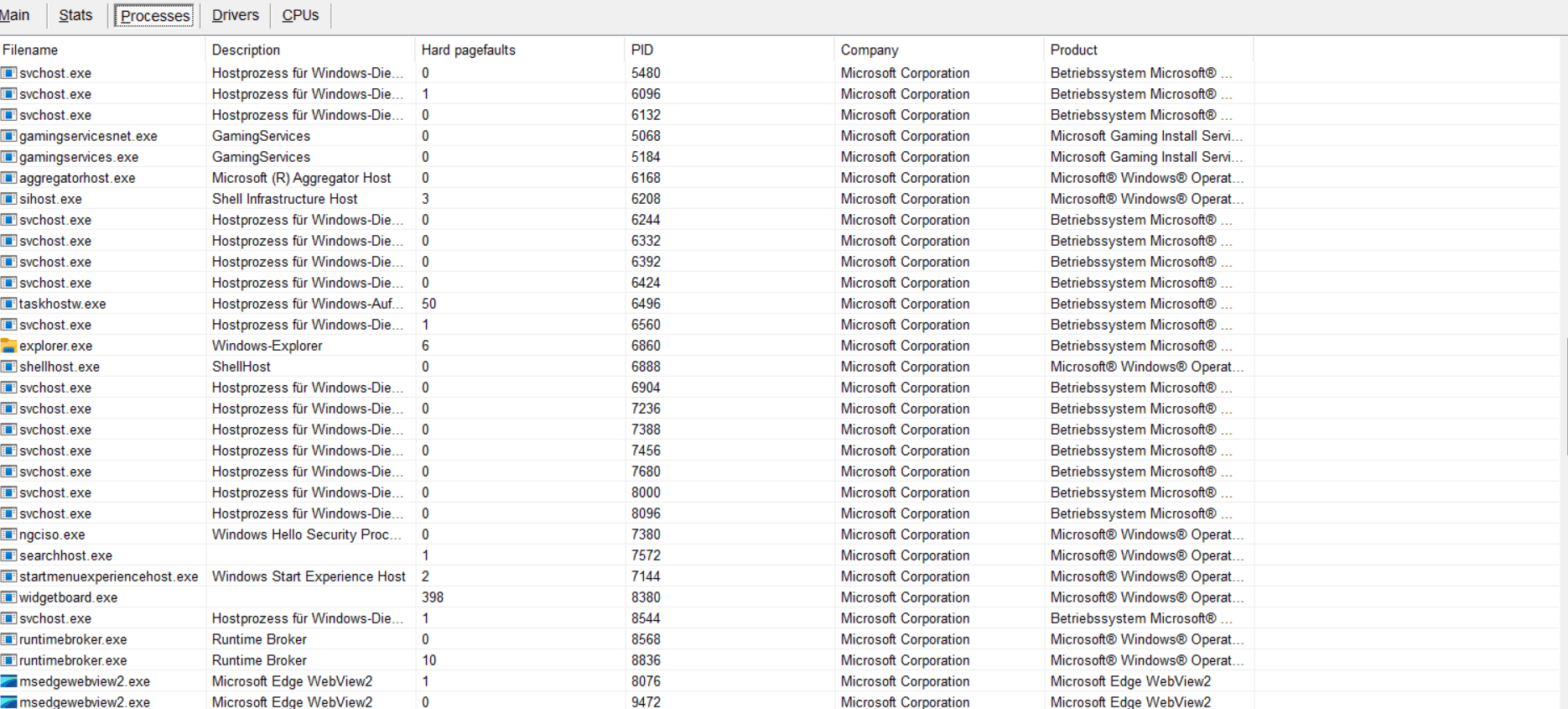Switch to the Main tab
Screen dimensions: 1568x709
[x=14, y=15]
